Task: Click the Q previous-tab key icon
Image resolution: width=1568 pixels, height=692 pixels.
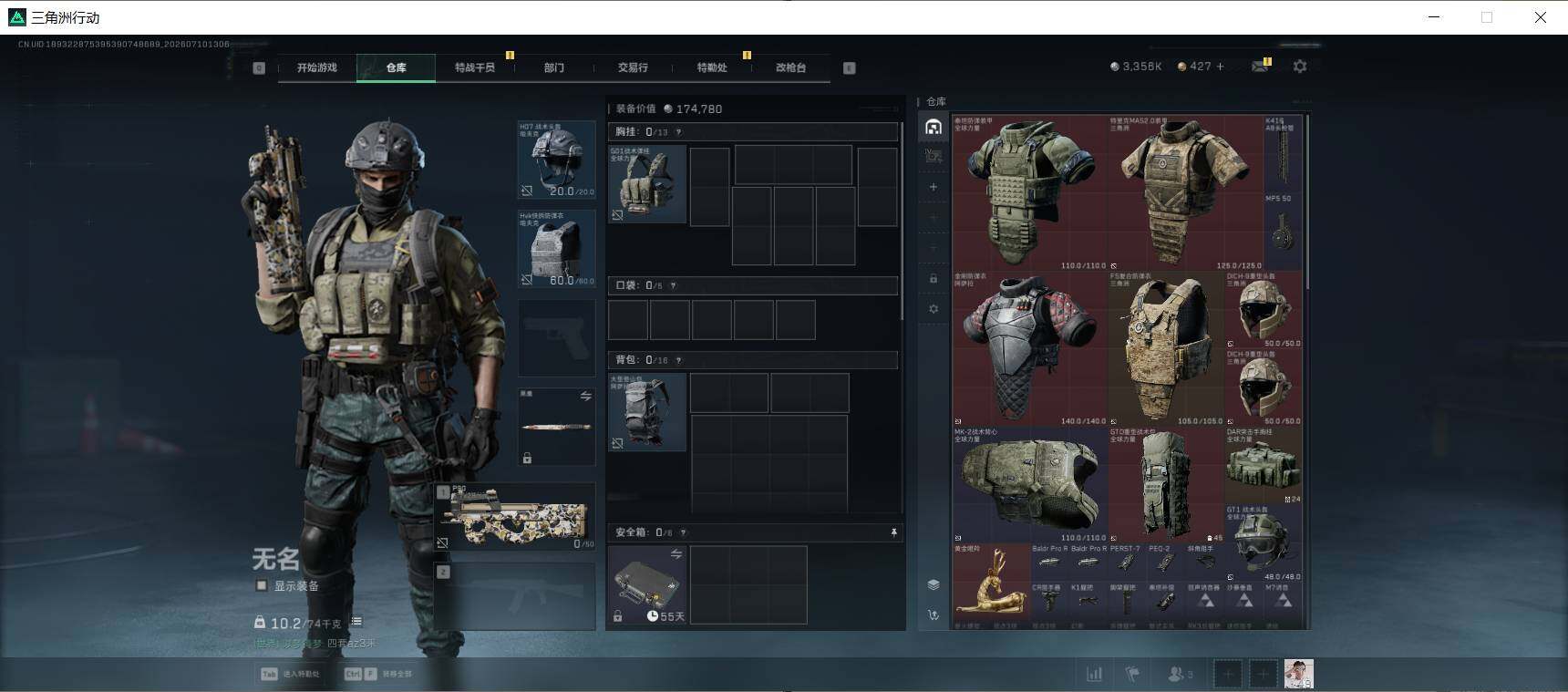Action: point(259,67)
